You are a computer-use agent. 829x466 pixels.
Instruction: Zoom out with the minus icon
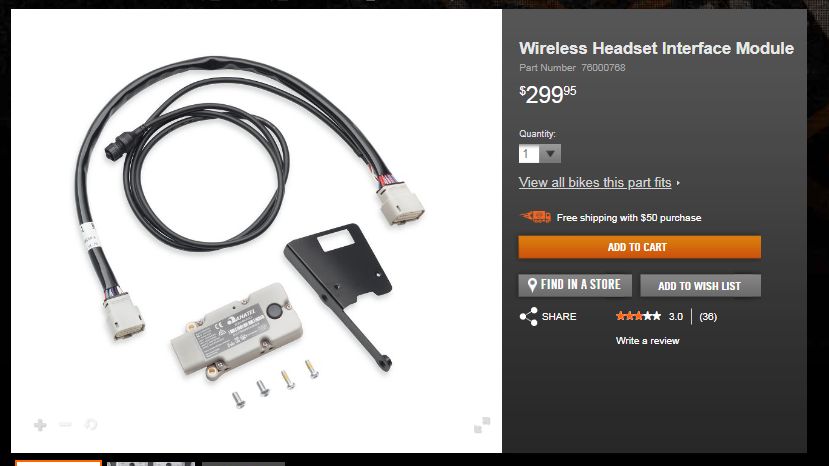click(65, 425)
